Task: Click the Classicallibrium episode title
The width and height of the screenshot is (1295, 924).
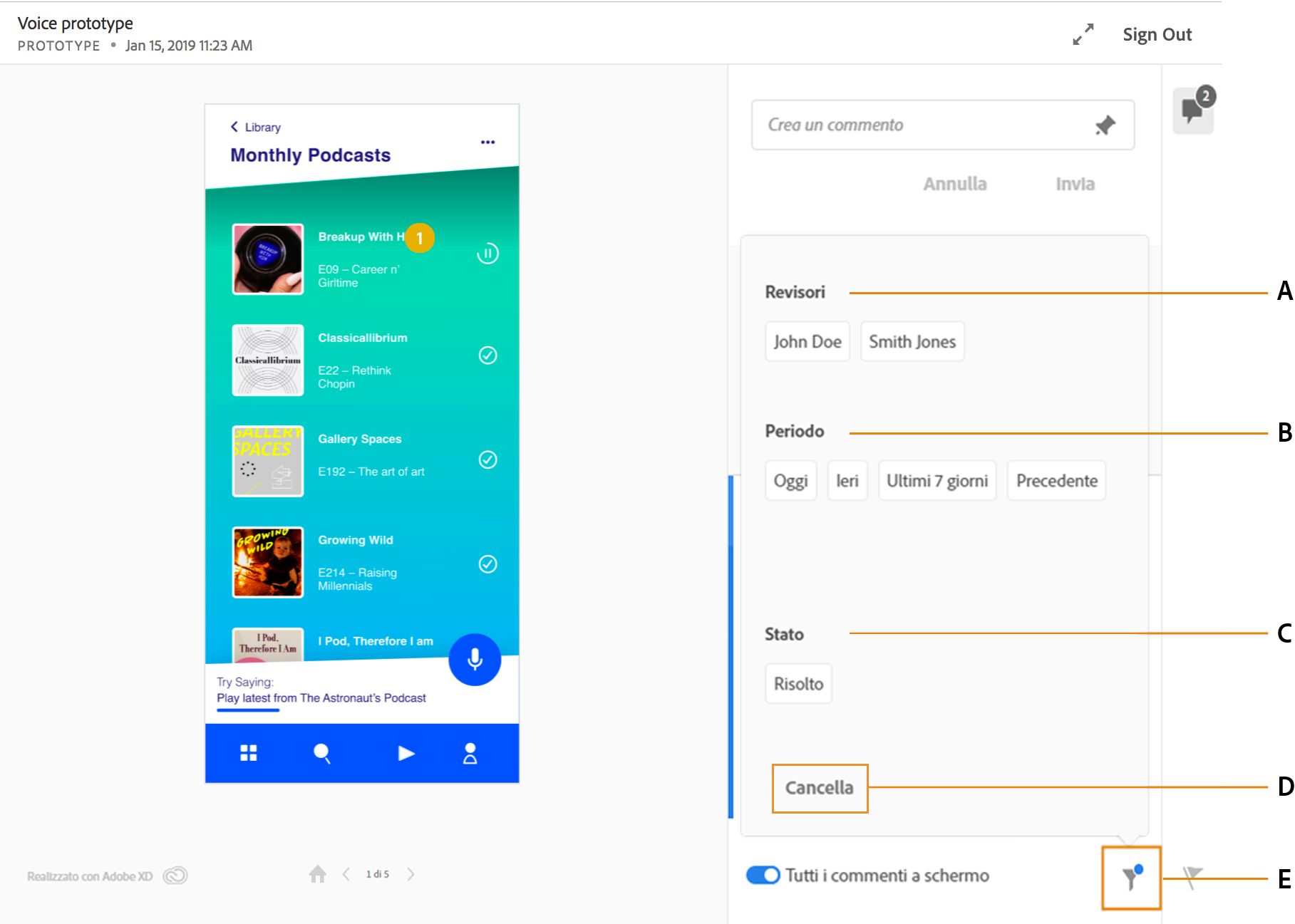Action: [363, 338]
